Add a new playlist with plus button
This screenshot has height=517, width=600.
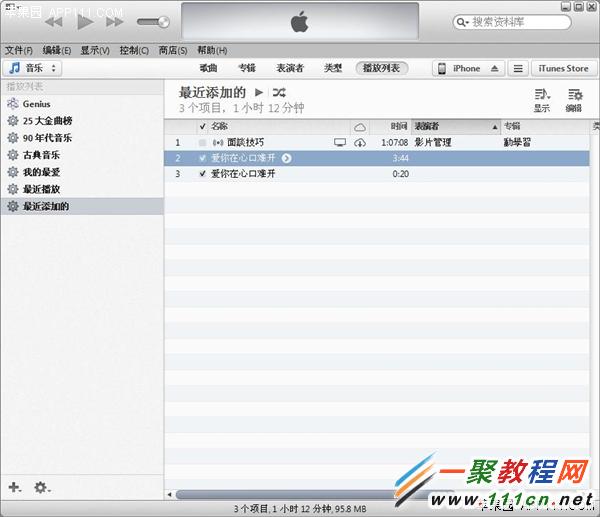15,488
